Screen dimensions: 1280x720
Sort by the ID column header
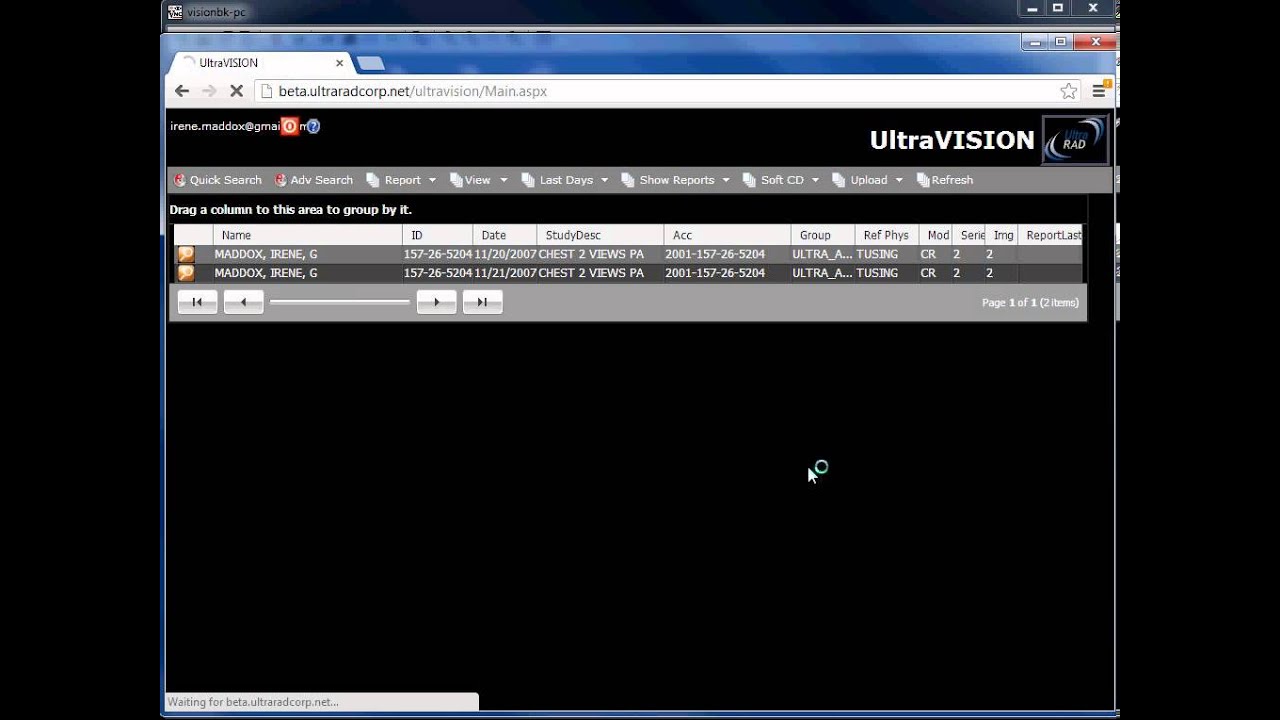pyautogui.click(x=437, y=235)
